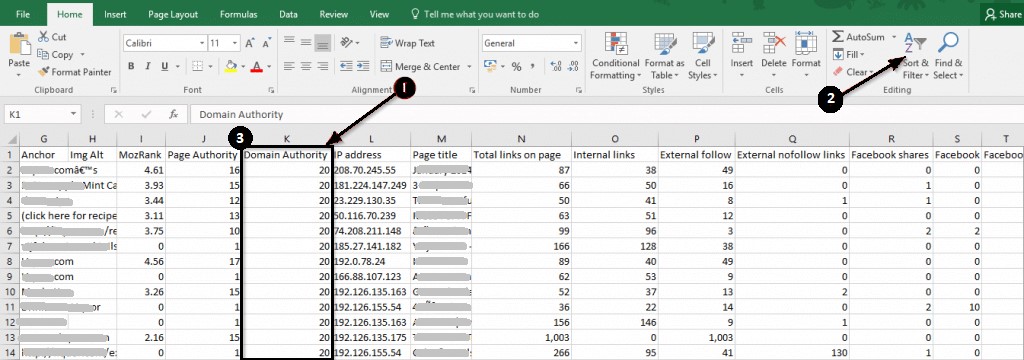Viewport: 1024px width, 360px height.
Task: Open the Merge & Center dropdown arrow
Action: coord(469,67)
